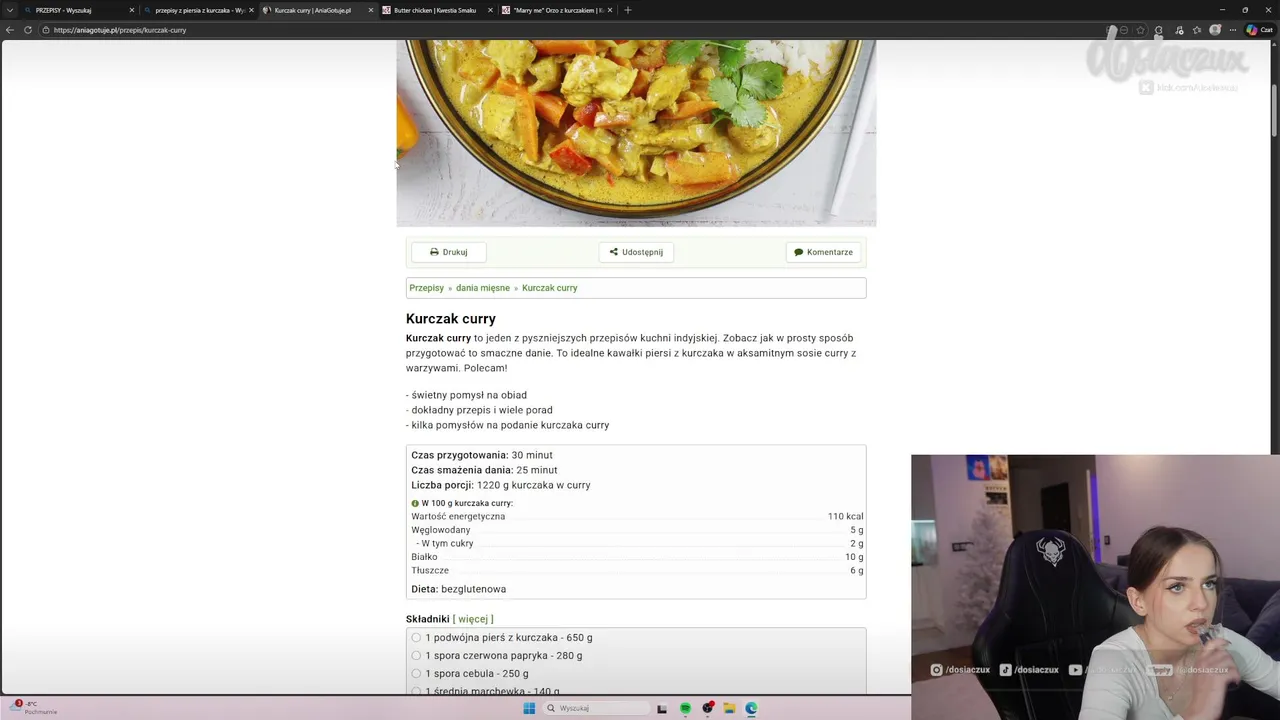The height and width of the screenshot is (720, 1280).
Task: Click the Kurczak curry heading
Action: click(451, 319)
